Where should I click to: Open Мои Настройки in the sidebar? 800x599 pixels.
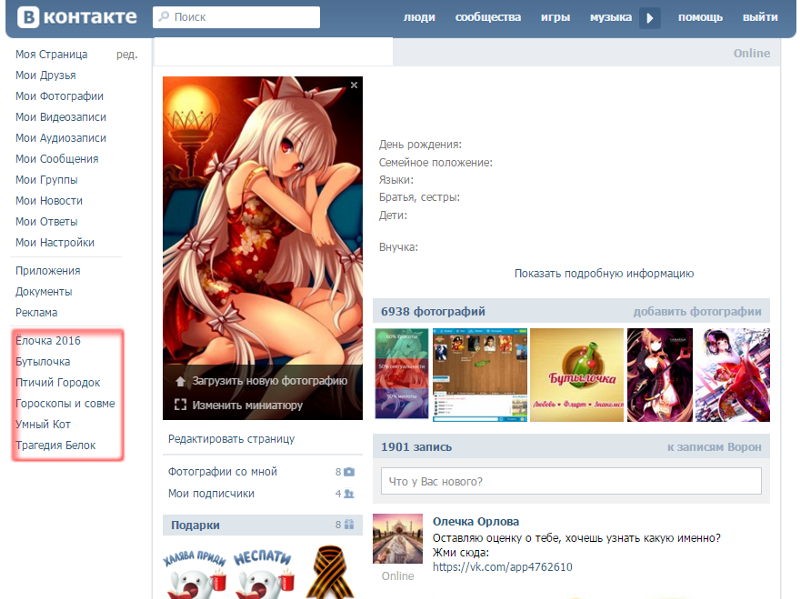click(55, 243)
